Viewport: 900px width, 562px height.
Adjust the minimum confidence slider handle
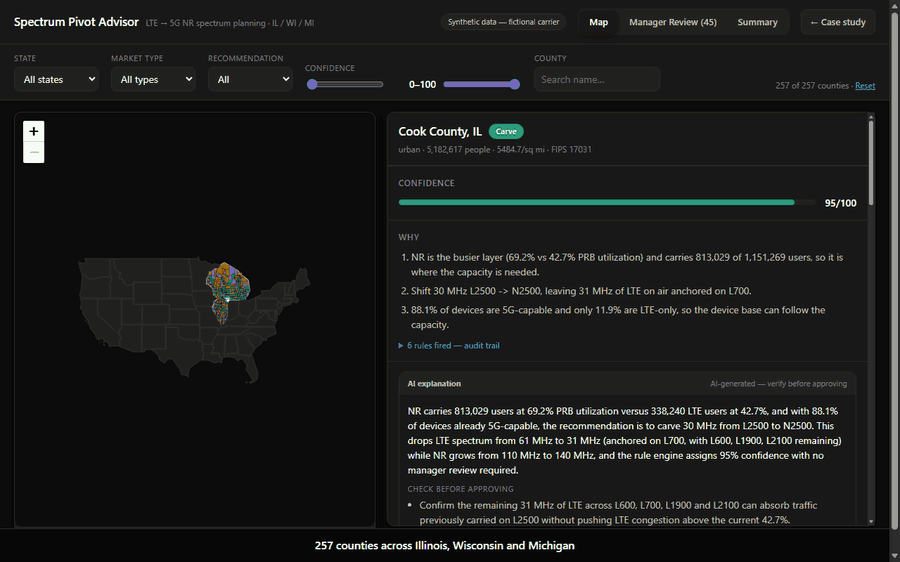[312, 84]
